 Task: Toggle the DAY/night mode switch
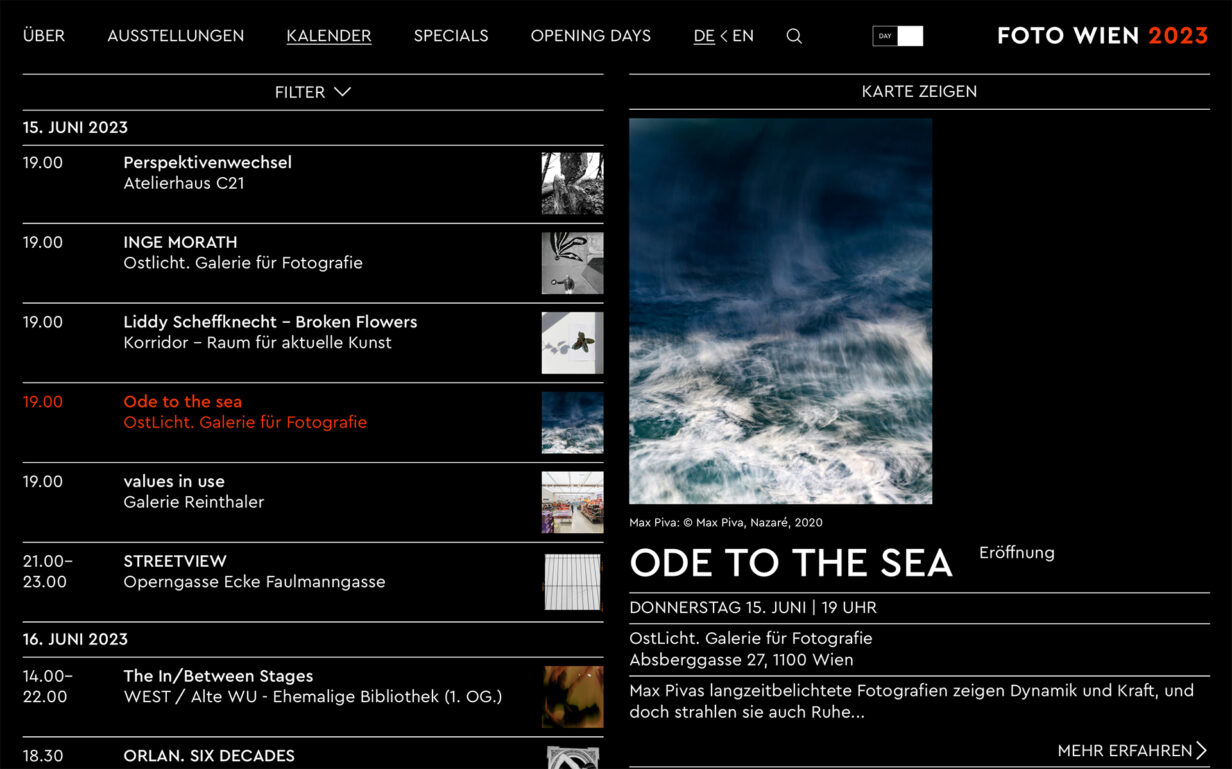click(897, 36)
